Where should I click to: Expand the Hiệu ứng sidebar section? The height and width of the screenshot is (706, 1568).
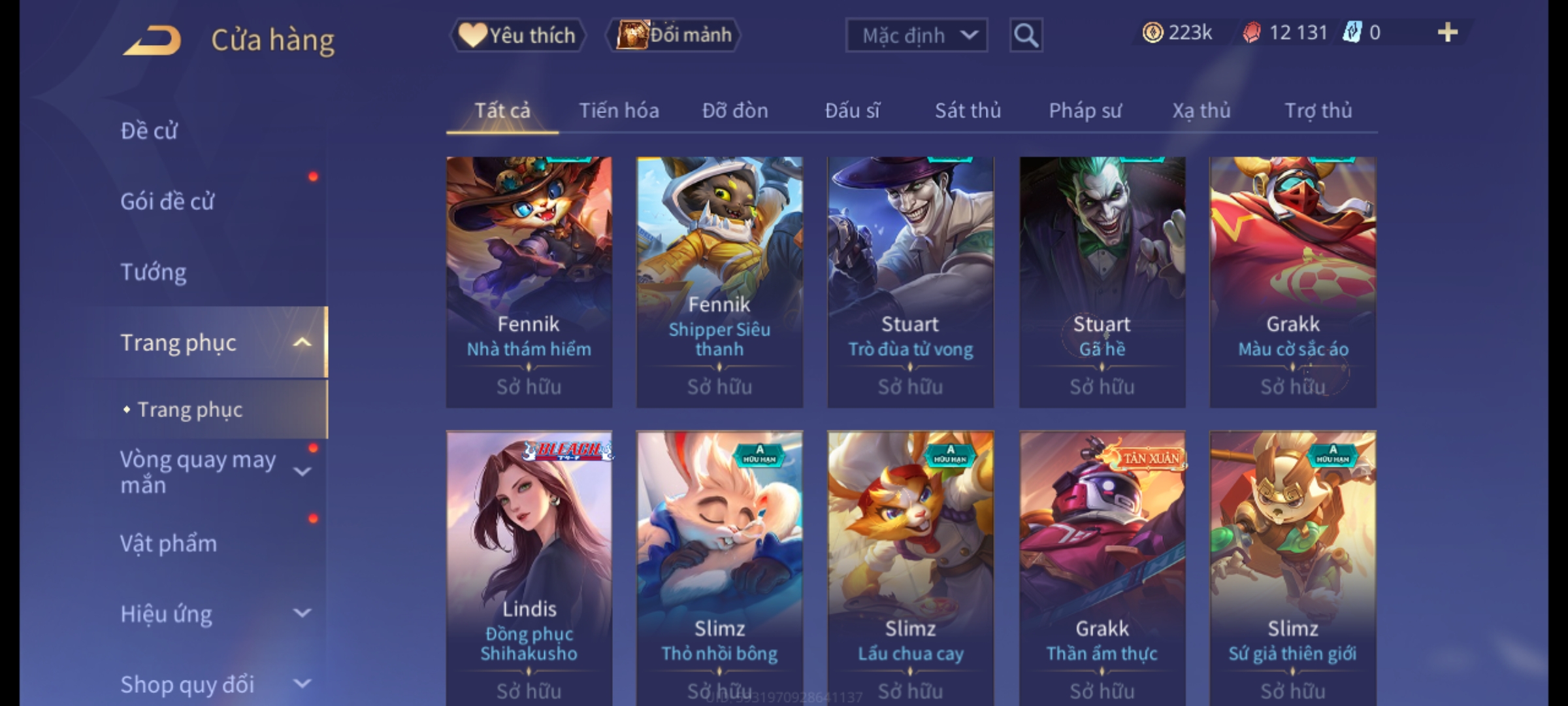[x=302, y=613]
